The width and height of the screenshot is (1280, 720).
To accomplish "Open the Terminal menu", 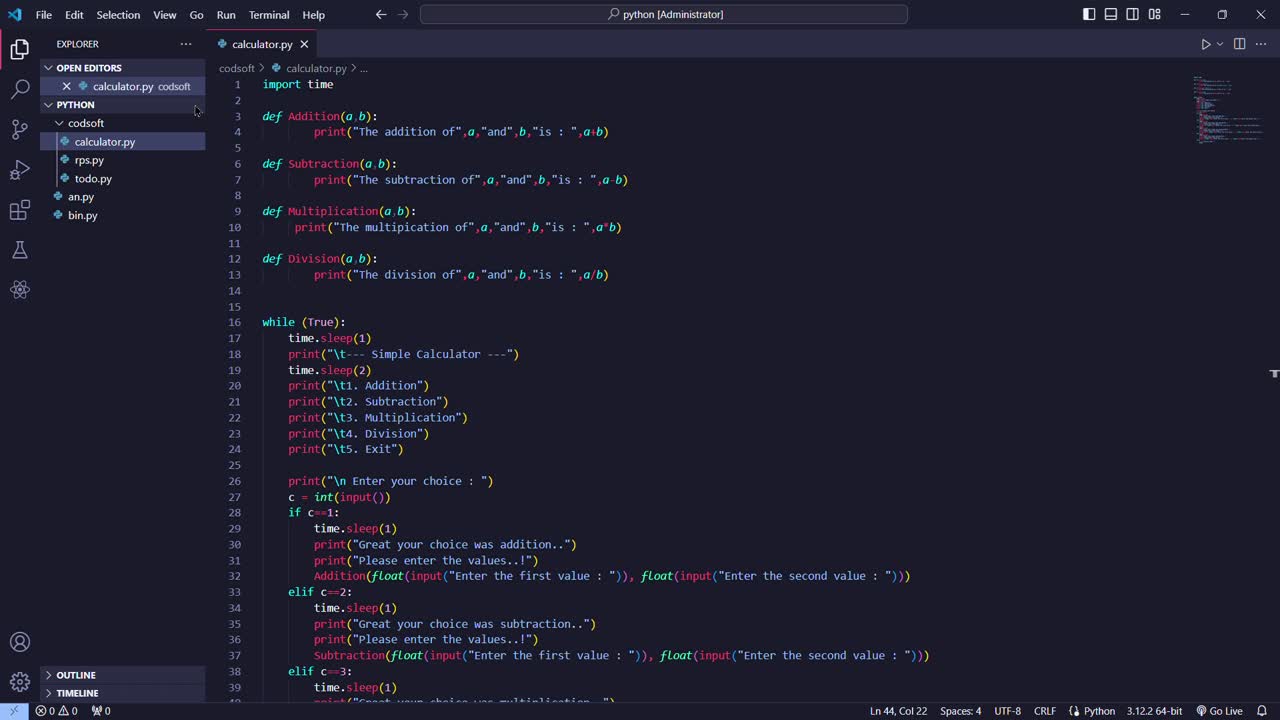I will tap(269, 15).
